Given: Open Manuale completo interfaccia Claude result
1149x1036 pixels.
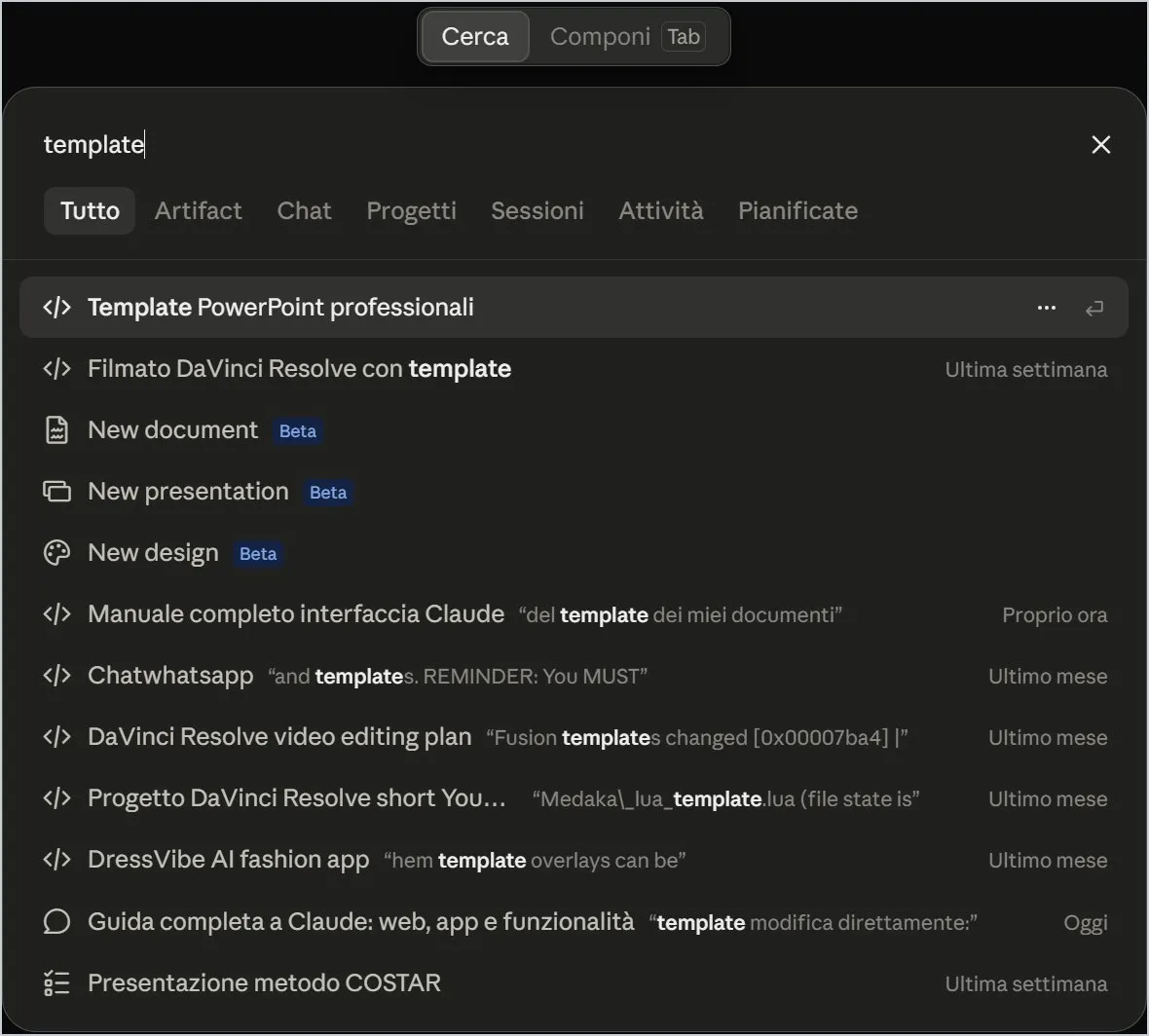Looking at the screenshot, I should tap(574, 614).
